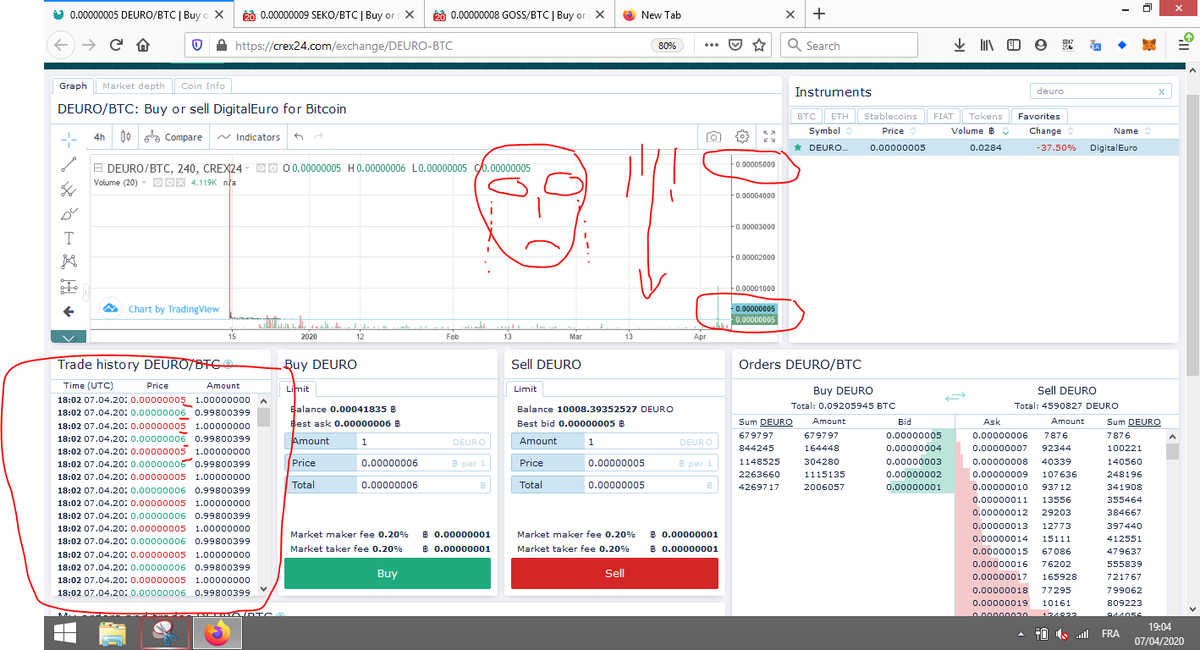Open File Explorer from taskbar
The width and height of the screenshot is (1200, 650).
(x=112, y=633)
